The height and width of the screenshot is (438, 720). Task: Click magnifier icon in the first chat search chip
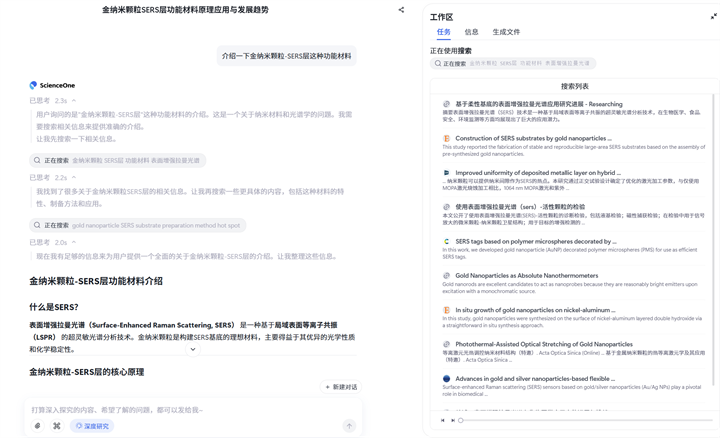coord(37,160)
